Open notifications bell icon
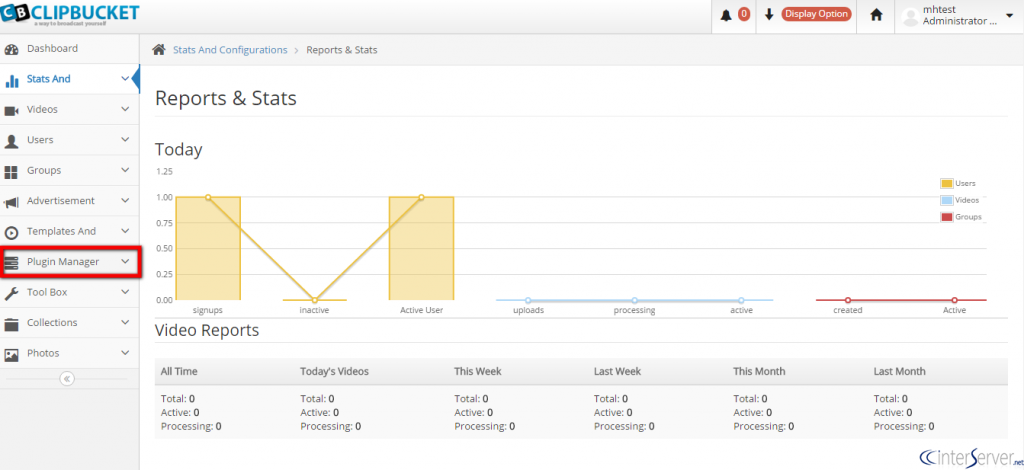1024x470 pixels. [726, 15]
